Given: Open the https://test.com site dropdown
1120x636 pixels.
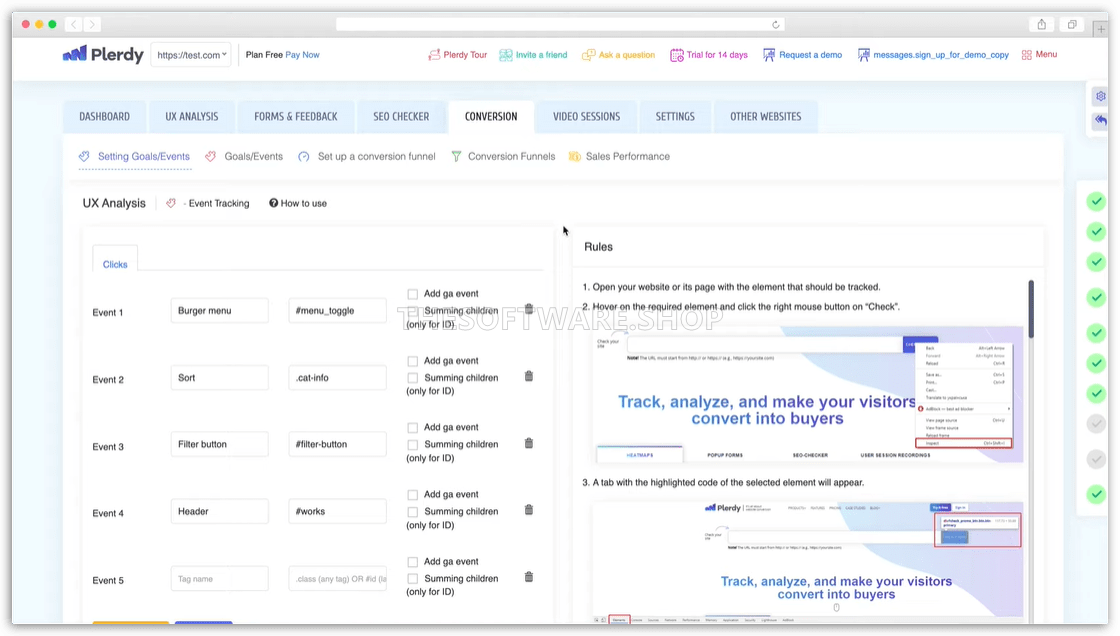Looking at the screenshot, I should (191, 55).
